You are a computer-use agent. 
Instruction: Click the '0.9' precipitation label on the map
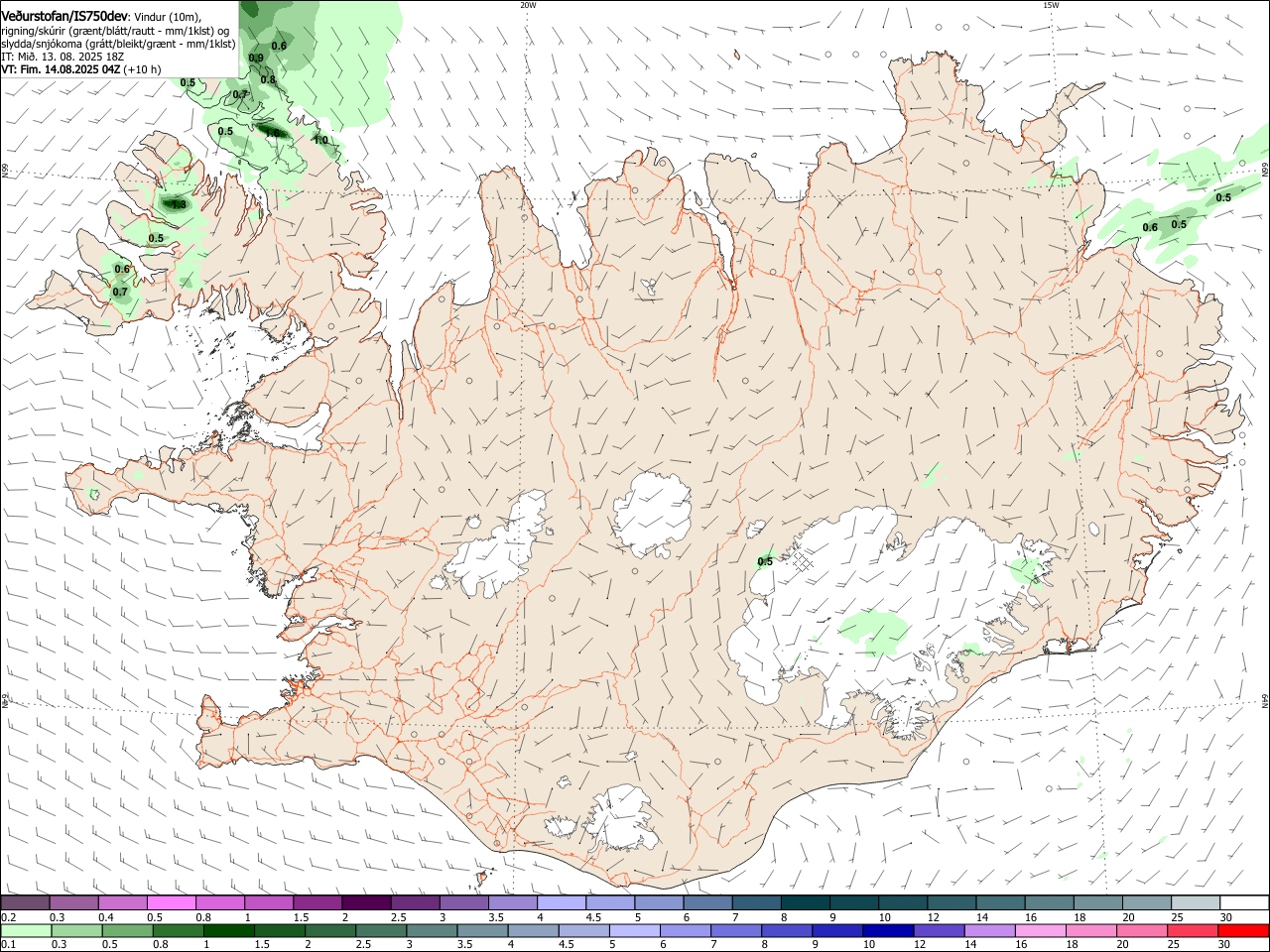256,58
